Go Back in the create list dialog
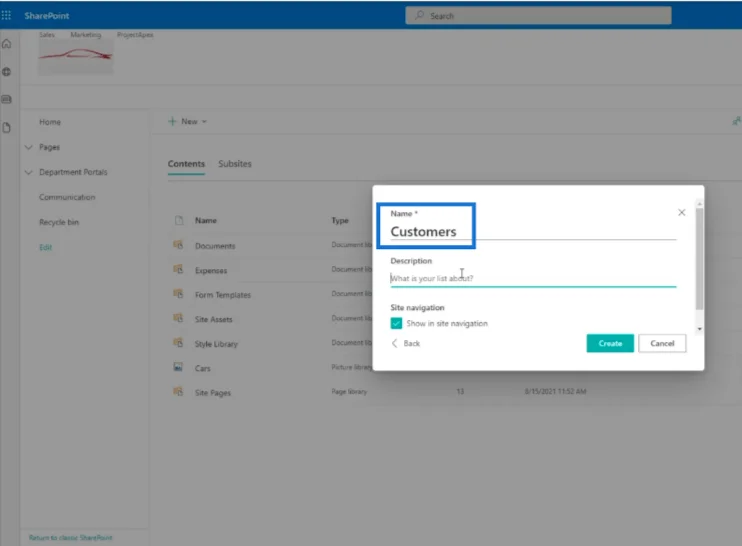The height and width of the screenshot is (546, 742). tap(406, 343)
